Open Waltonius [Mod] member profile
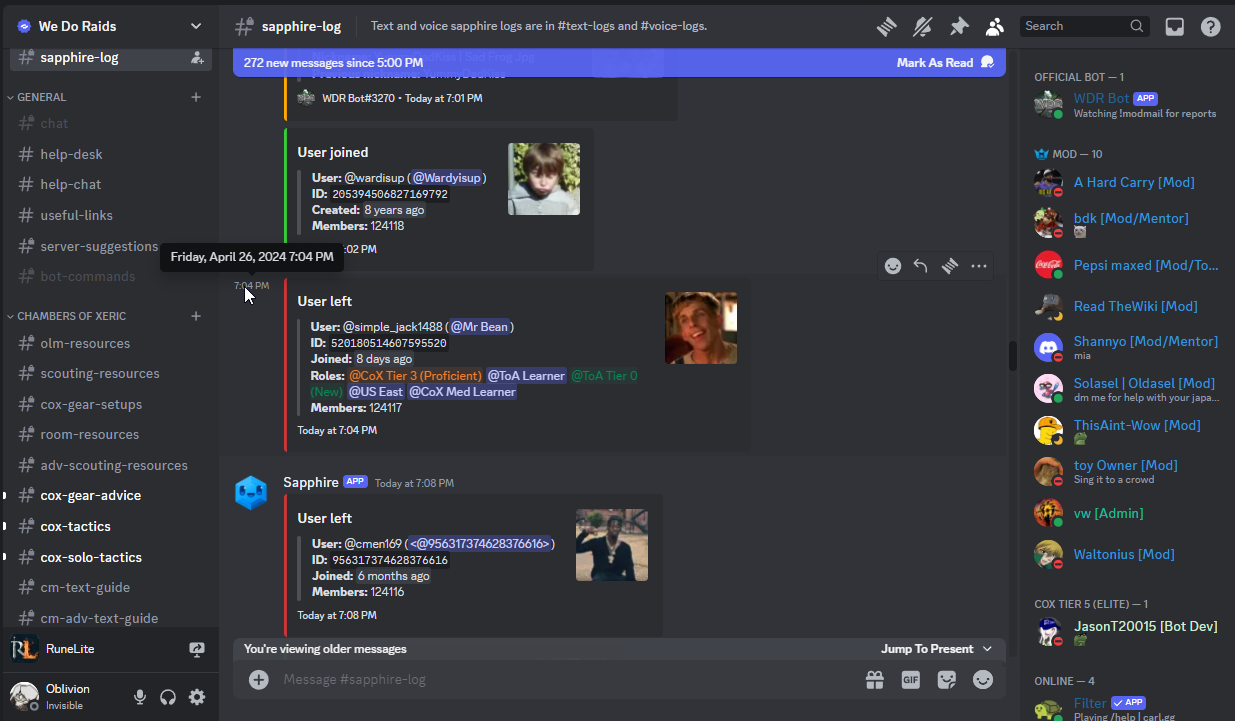This screenshot has height=721, width=1235. point(1128,555)
